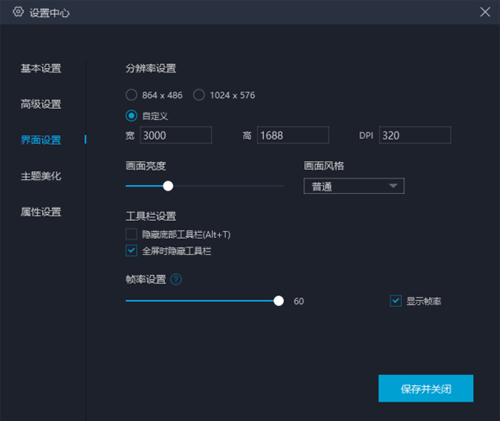
Task: Click the 保存并关闭 button
Action: 426,388
